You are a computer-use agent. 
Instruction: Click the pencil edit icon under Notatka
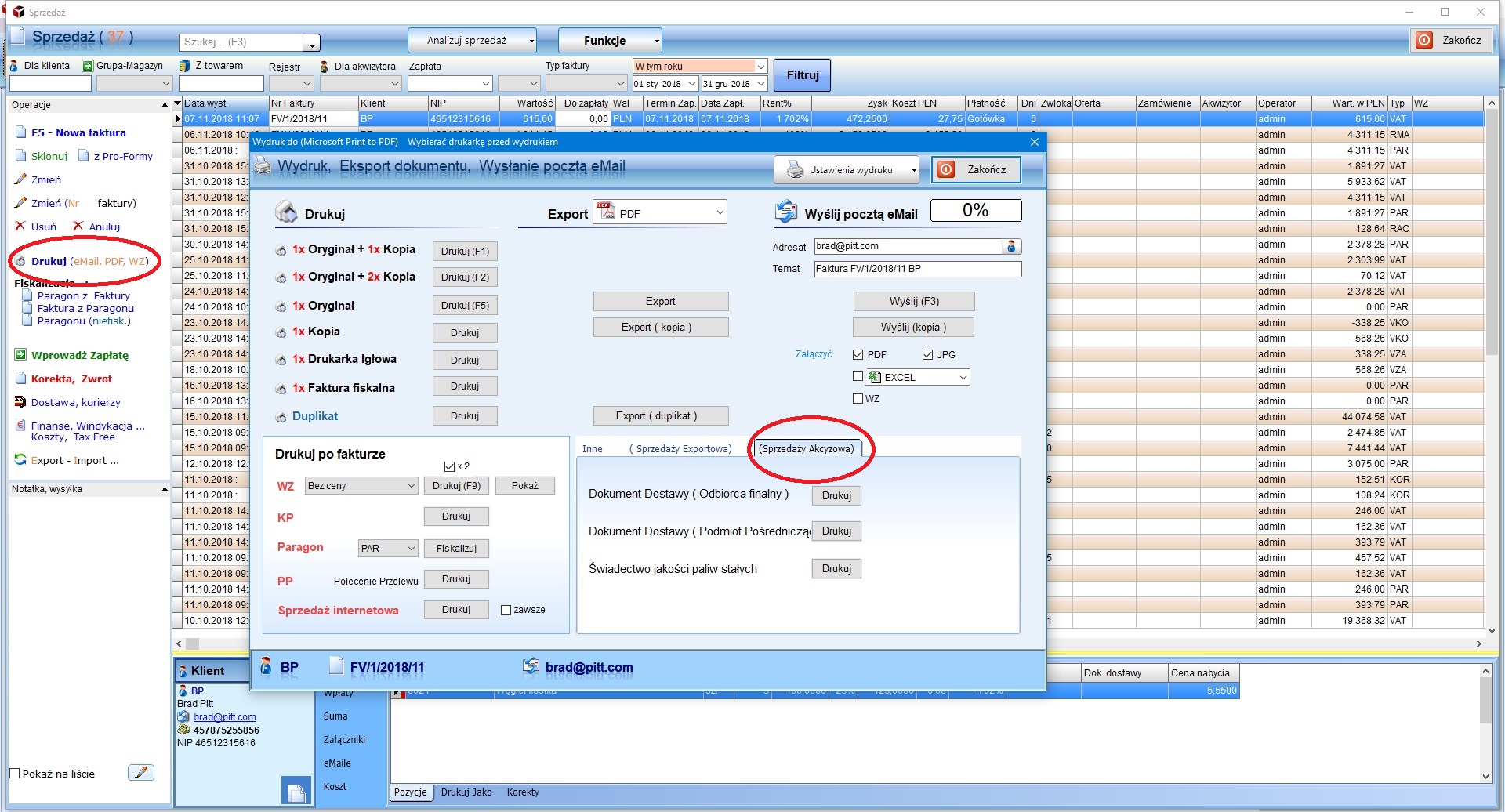pyautogui.click(x=141, y=773)
